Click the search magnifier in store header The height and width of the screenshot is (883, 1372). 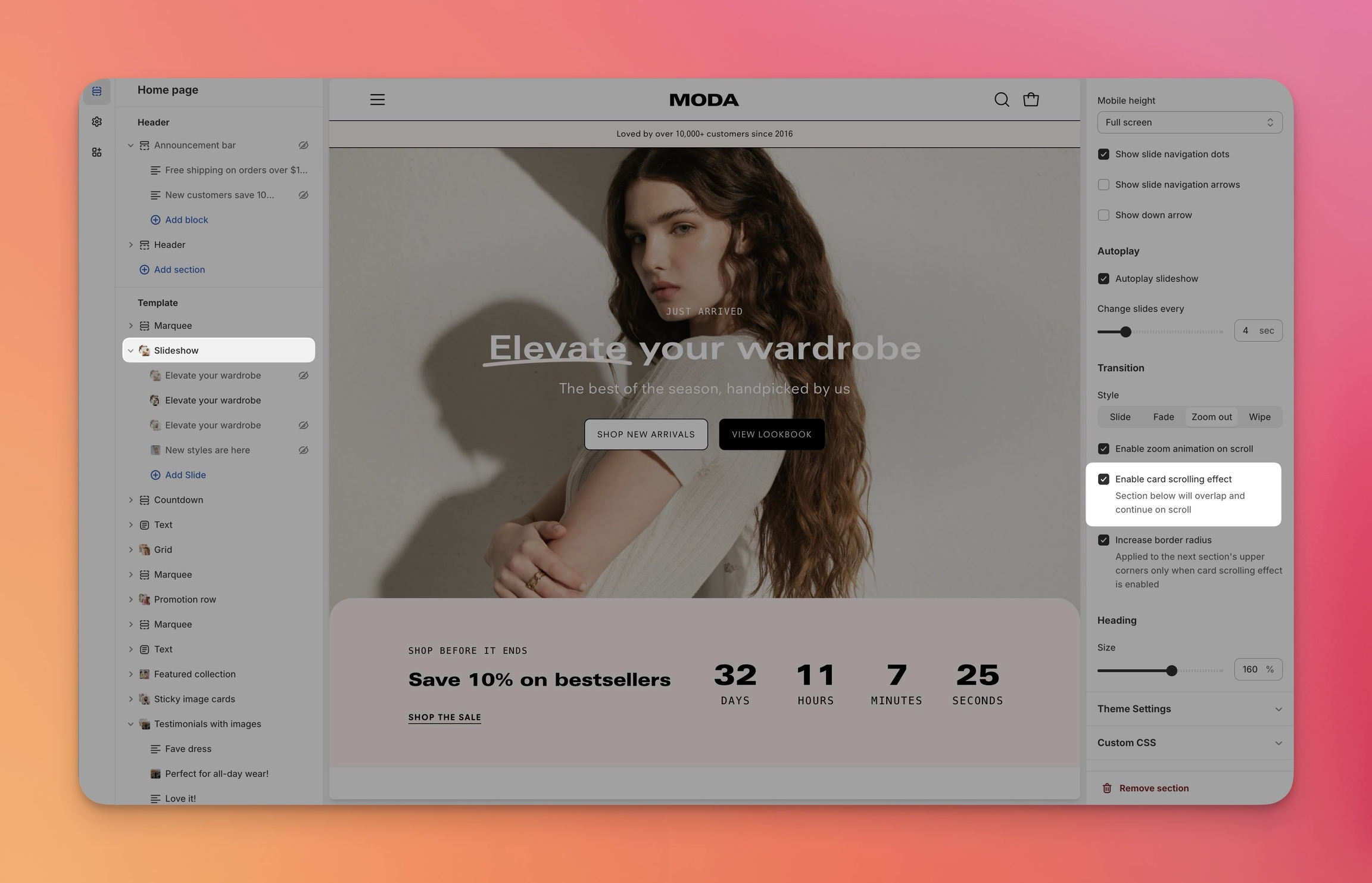1002,100
